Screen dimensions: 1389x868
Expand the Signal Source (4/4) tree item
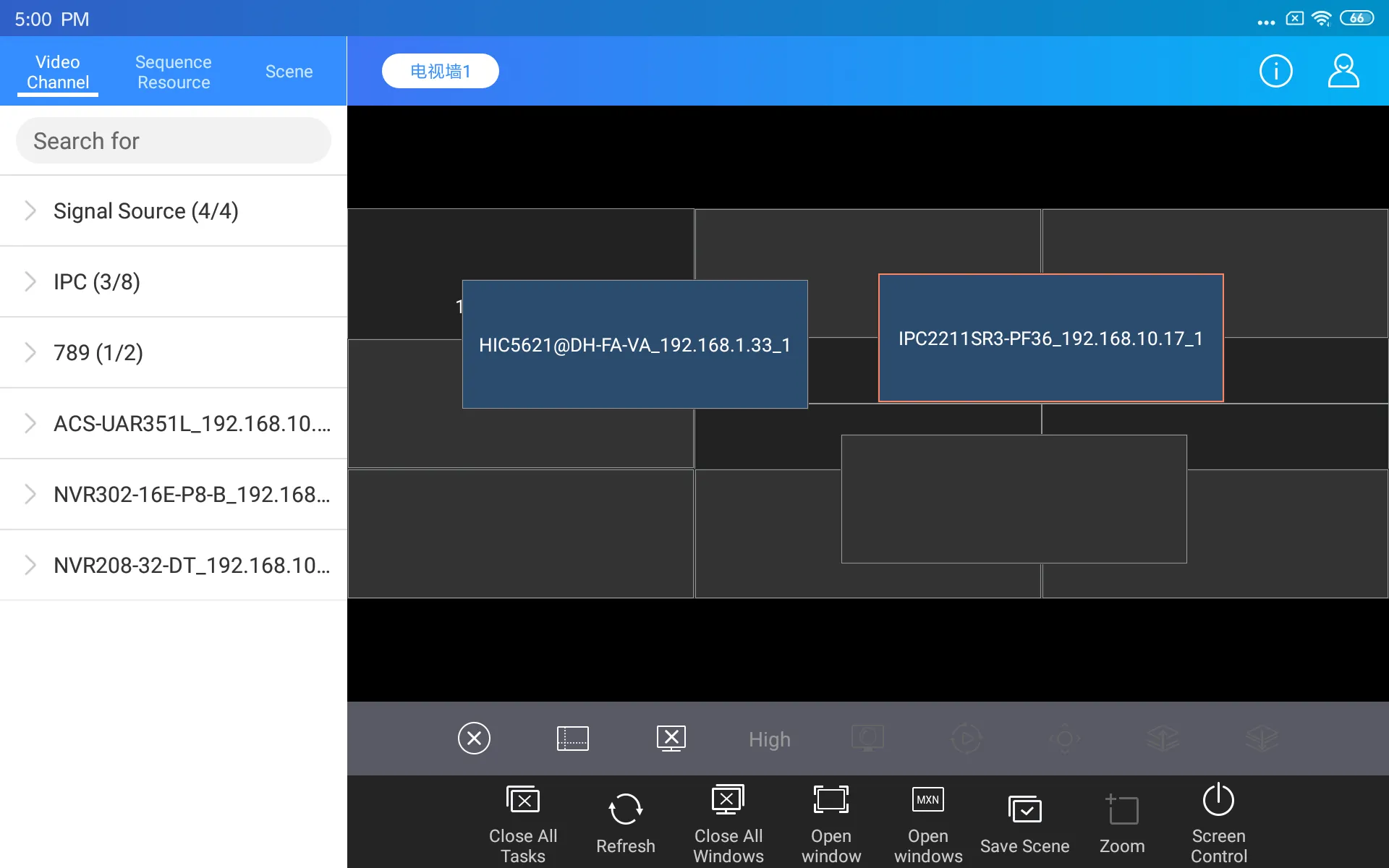(29, 211)
